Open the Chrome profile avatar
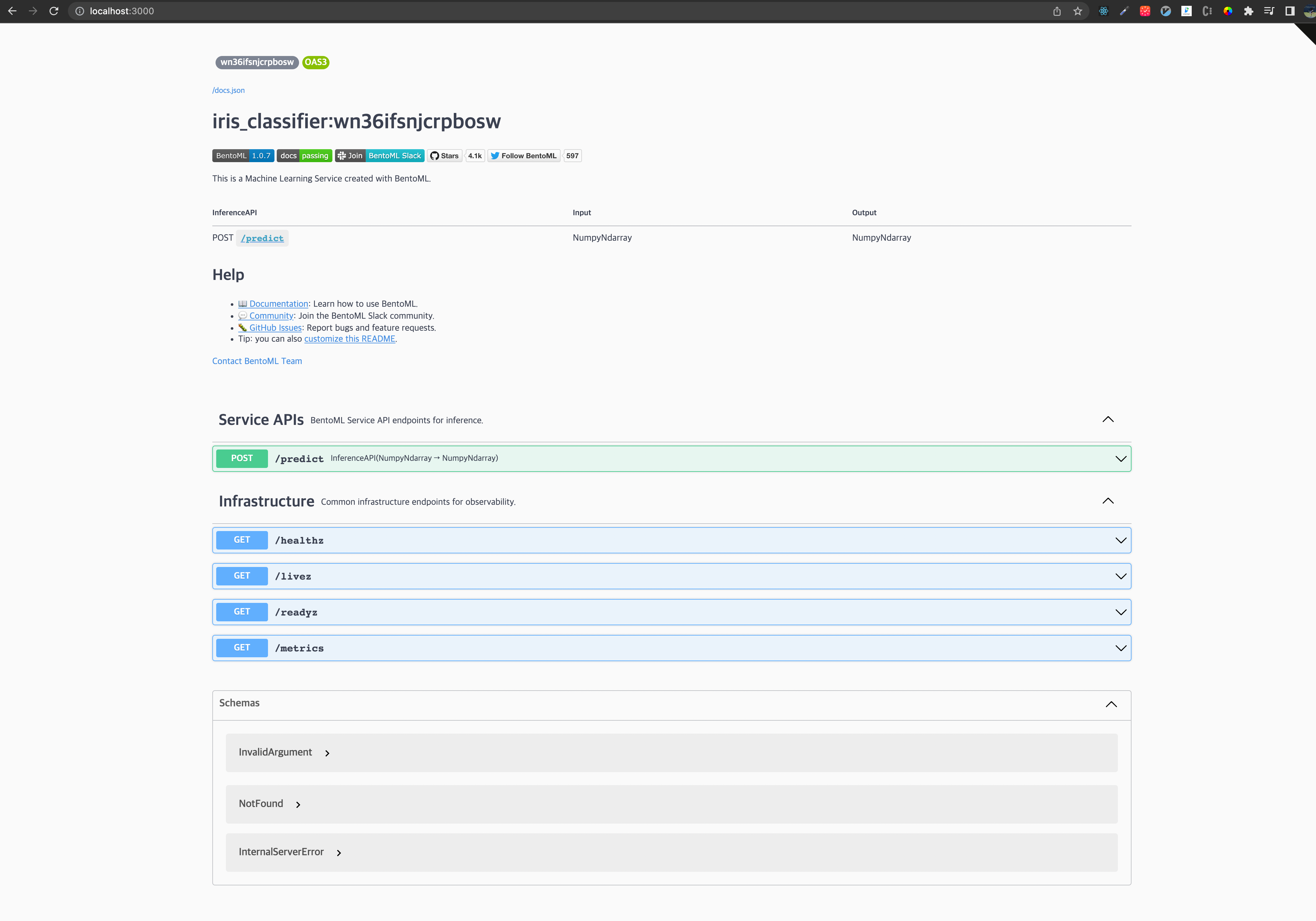 1309,11
